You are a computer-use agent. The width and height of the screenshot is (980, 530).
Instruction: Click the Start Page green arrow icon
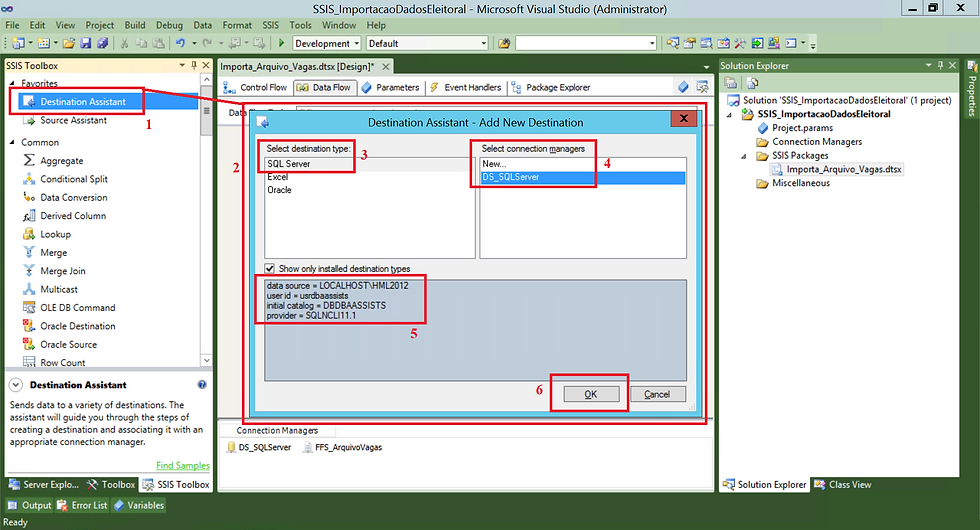tap(757, 43)
